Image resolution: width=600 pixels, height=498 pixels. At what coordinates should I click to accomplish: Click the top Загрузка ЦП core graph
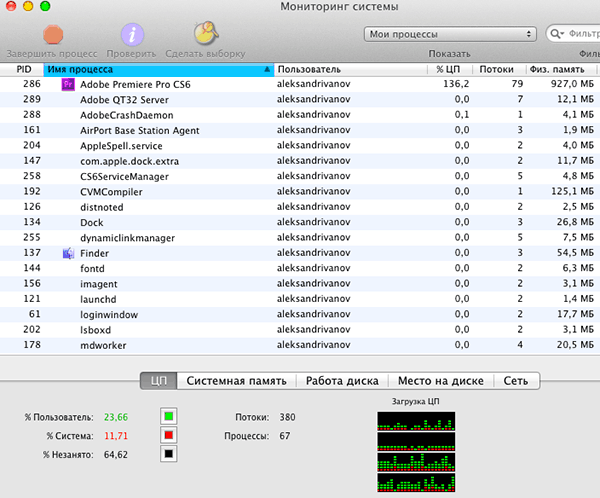click(x=416, y=421)
